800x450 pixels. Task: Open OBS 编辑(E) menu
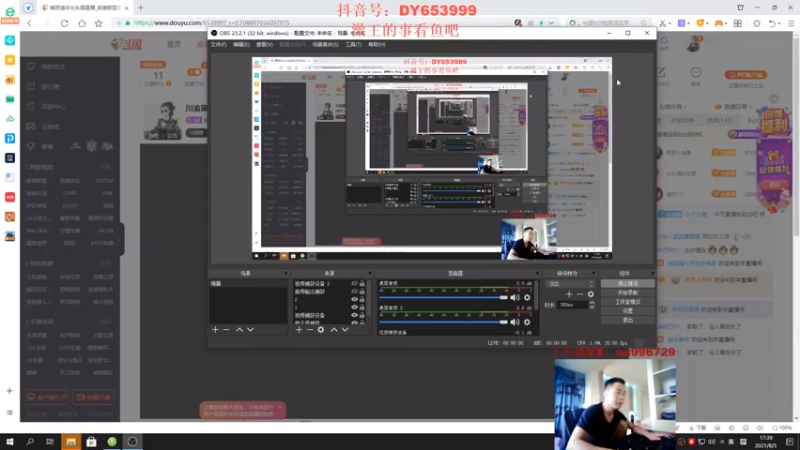(241, 45)
